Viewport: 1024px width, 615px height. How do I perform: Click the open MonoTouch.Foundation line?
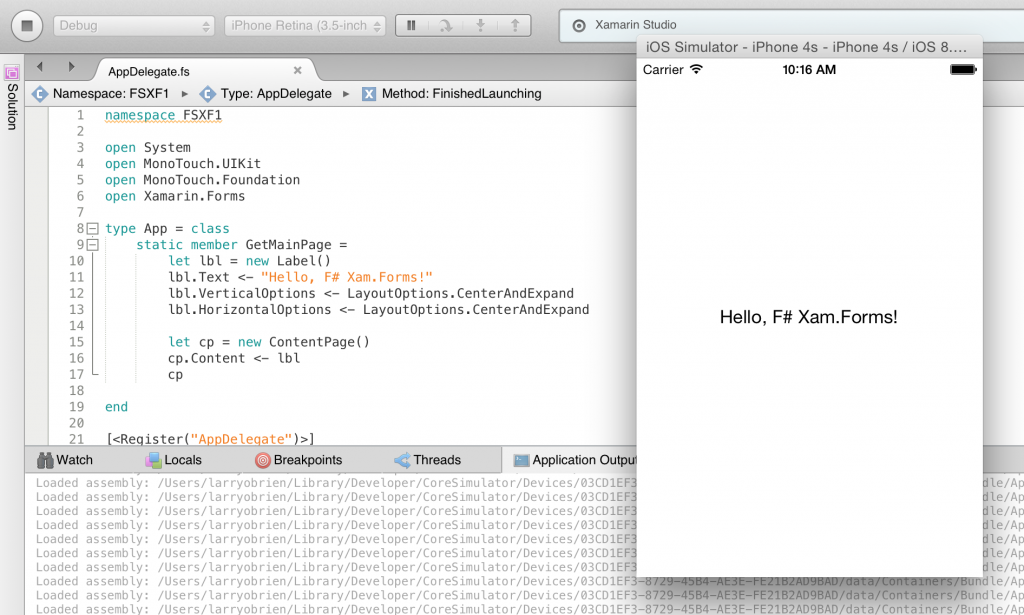tap(202, 180)
